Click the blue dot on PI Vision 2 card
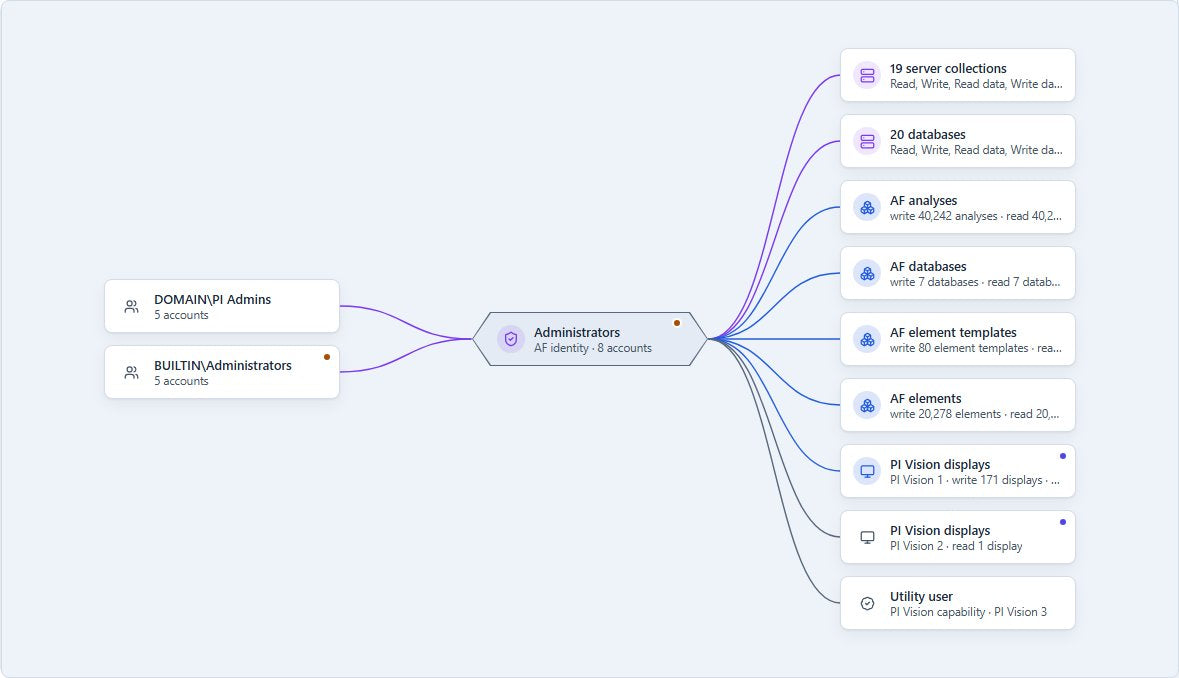 coord(1062,522)
